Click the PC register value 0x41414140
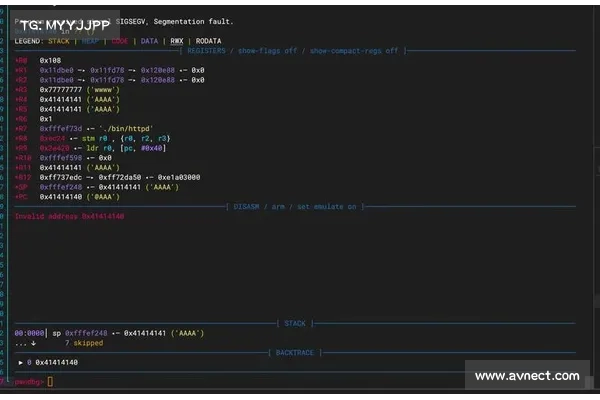This screenshot has height=400, width=600. tap(62, 197)
